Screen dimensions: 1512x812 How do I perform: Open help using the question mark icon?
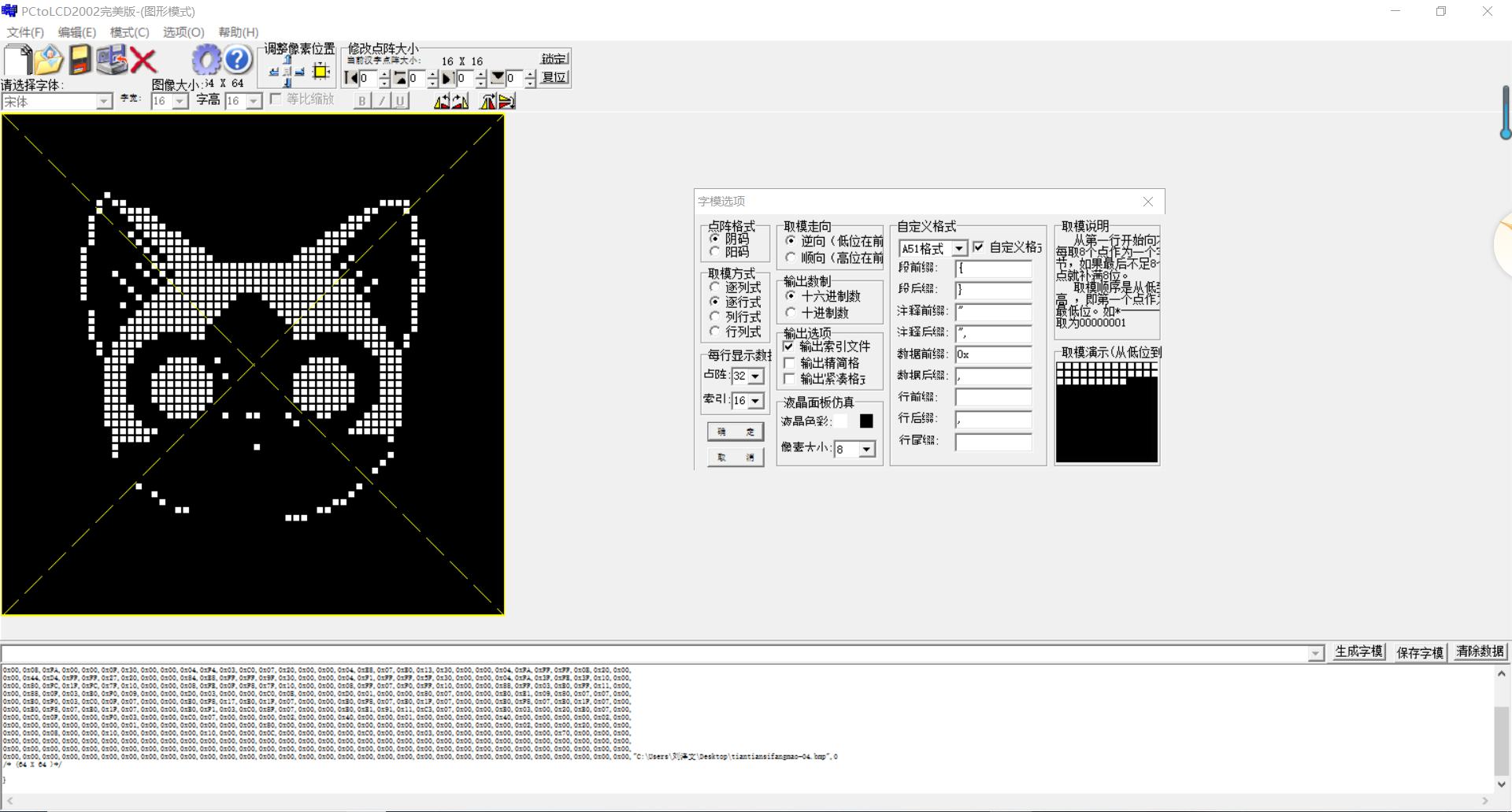[236, 60]
